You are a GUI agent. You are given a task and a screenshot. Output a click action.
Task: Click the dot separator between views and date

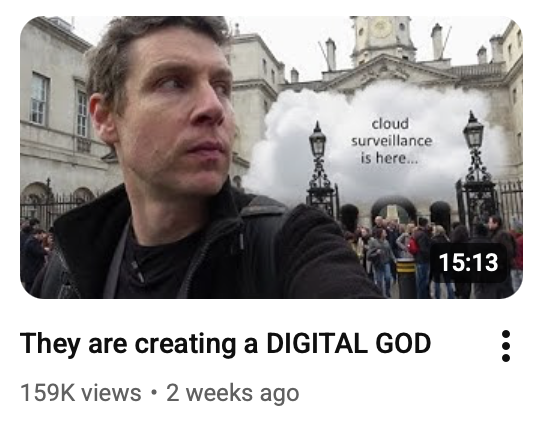154,393
